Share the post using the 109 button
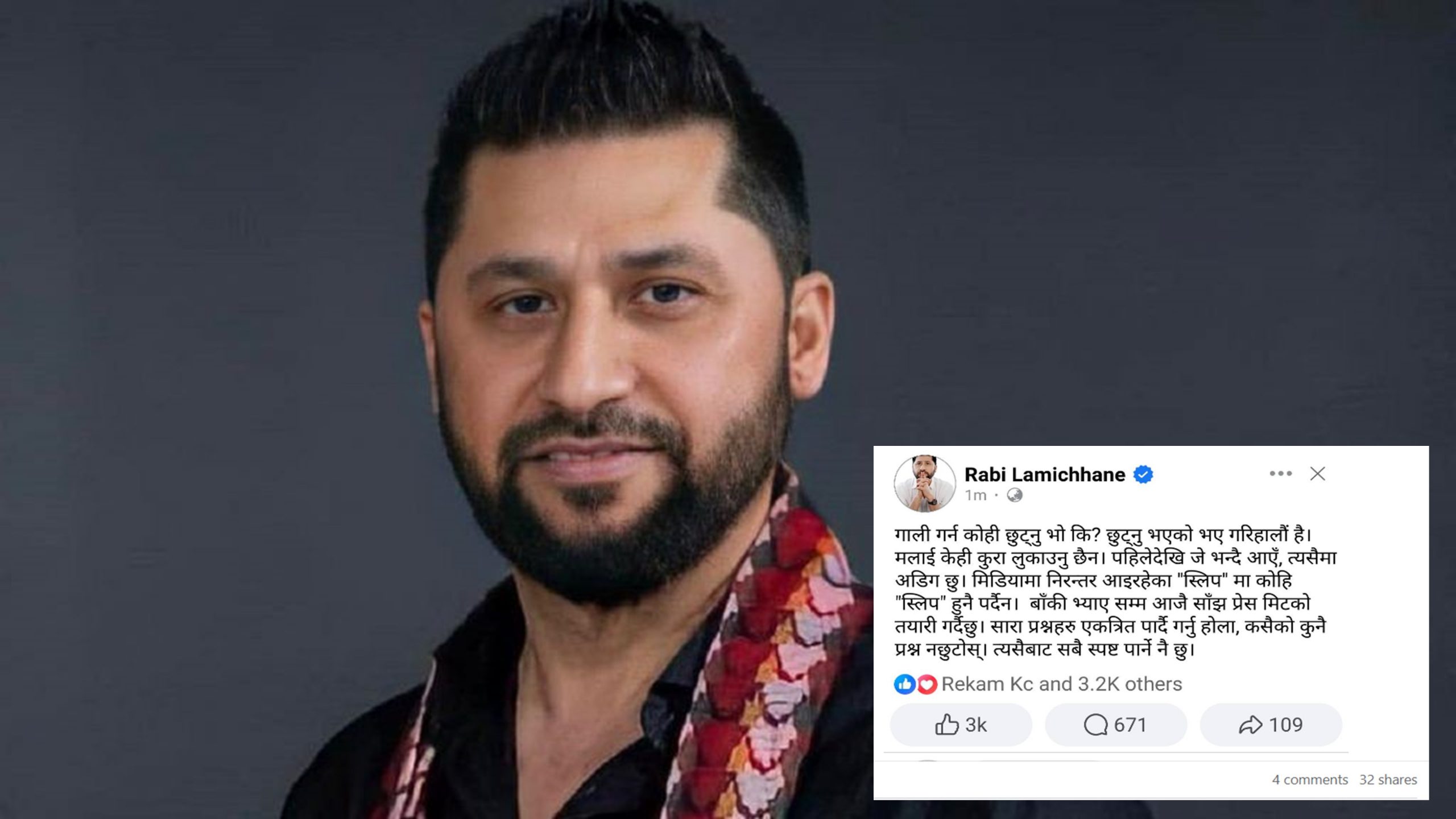The height and width of the screenshot is (819, 1456). [1271, 725]
